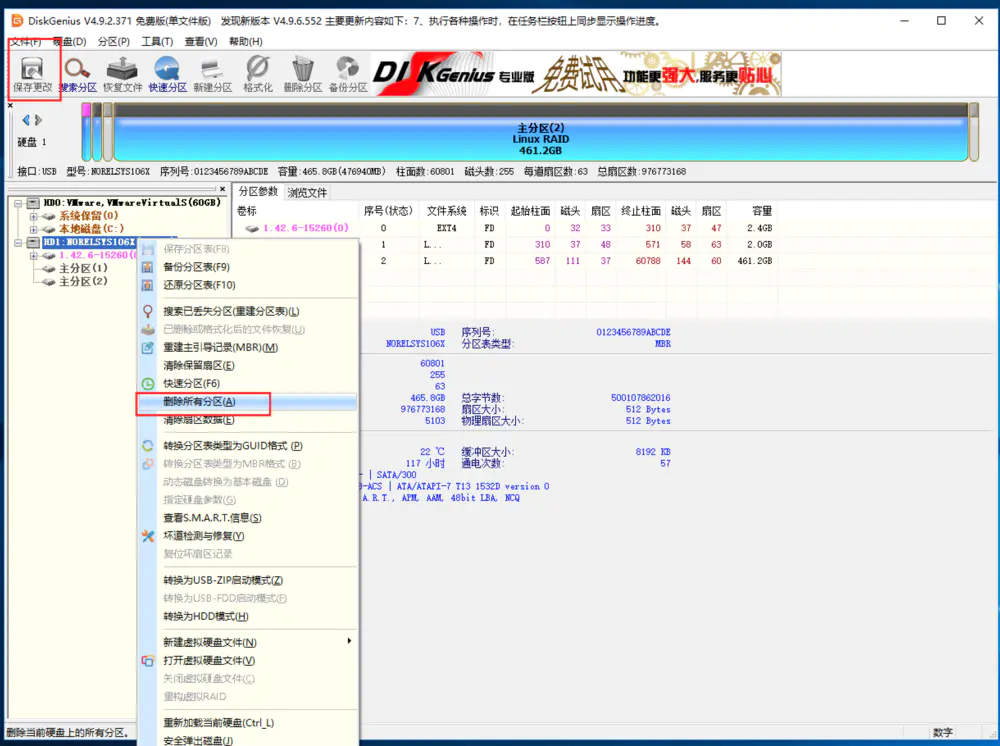Open the 帮助(H) menu

point(246,41)
